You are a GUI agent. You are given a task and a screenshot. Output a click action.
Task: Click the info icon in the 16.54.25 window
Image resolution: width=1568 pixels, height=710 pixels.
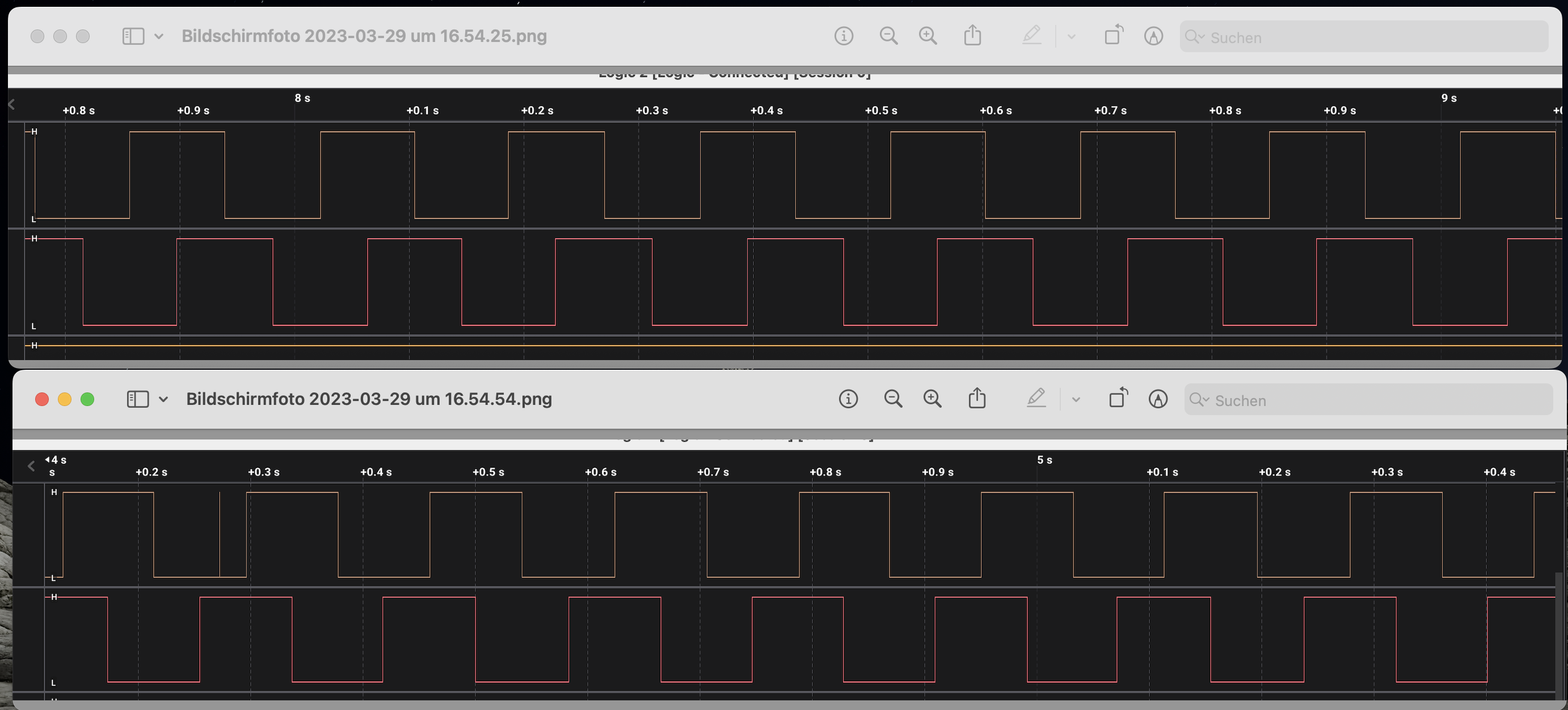843,36
